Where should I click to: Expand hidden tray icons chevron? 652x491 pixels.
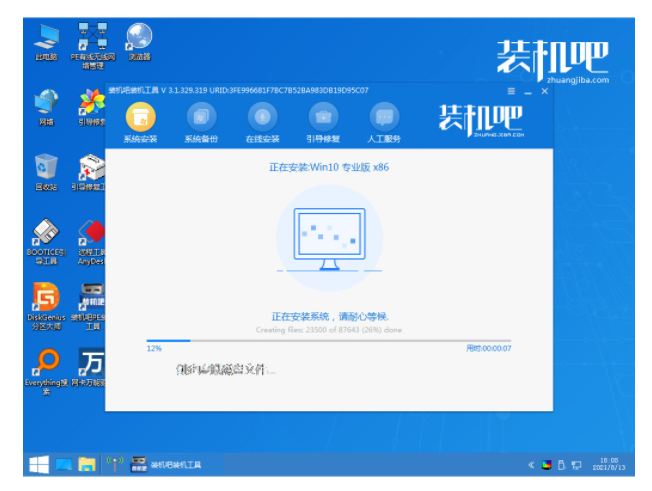[x=531, y=465]
